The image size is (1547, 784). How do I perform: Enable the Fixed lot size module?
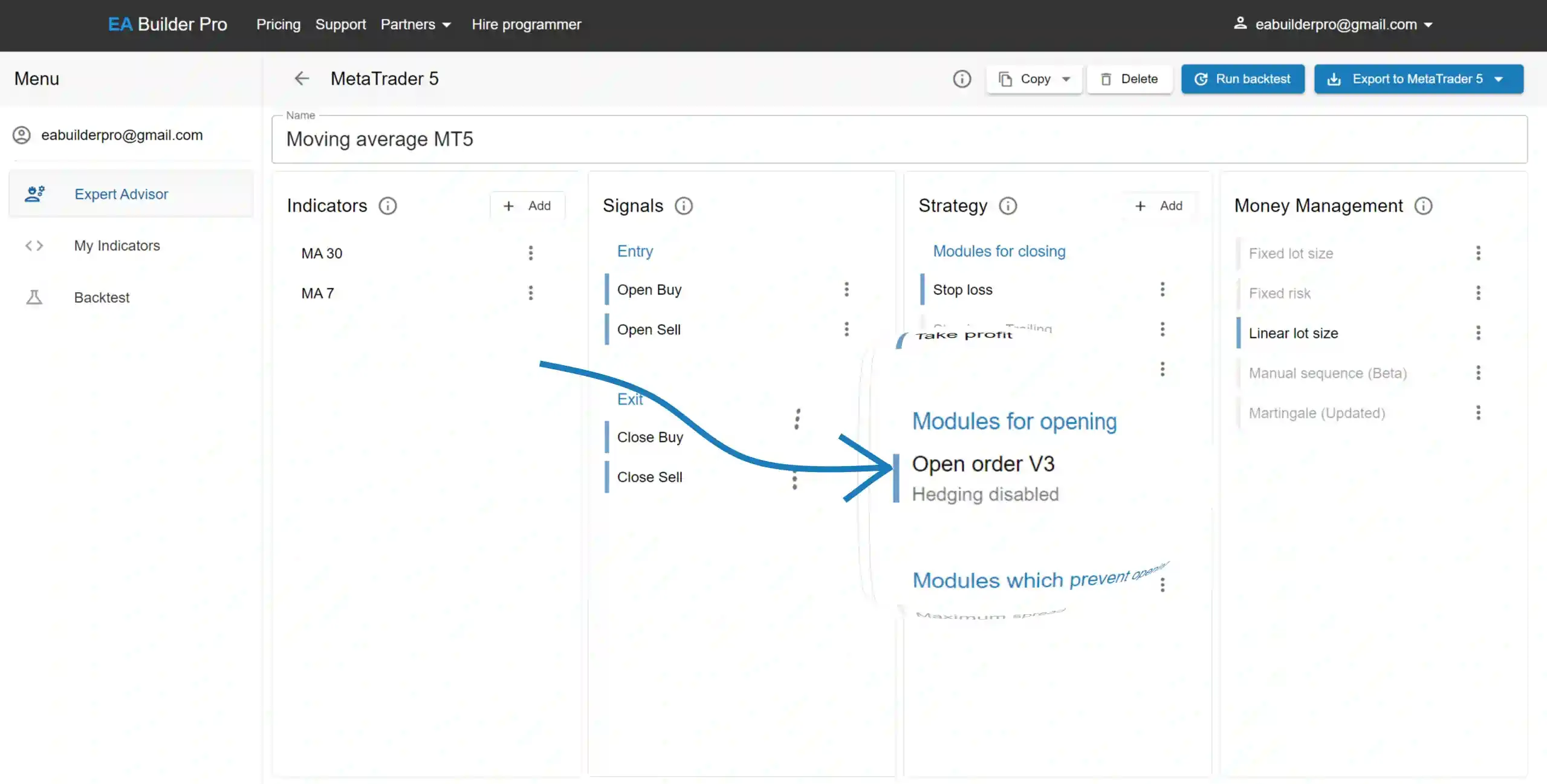[1291, 253]
